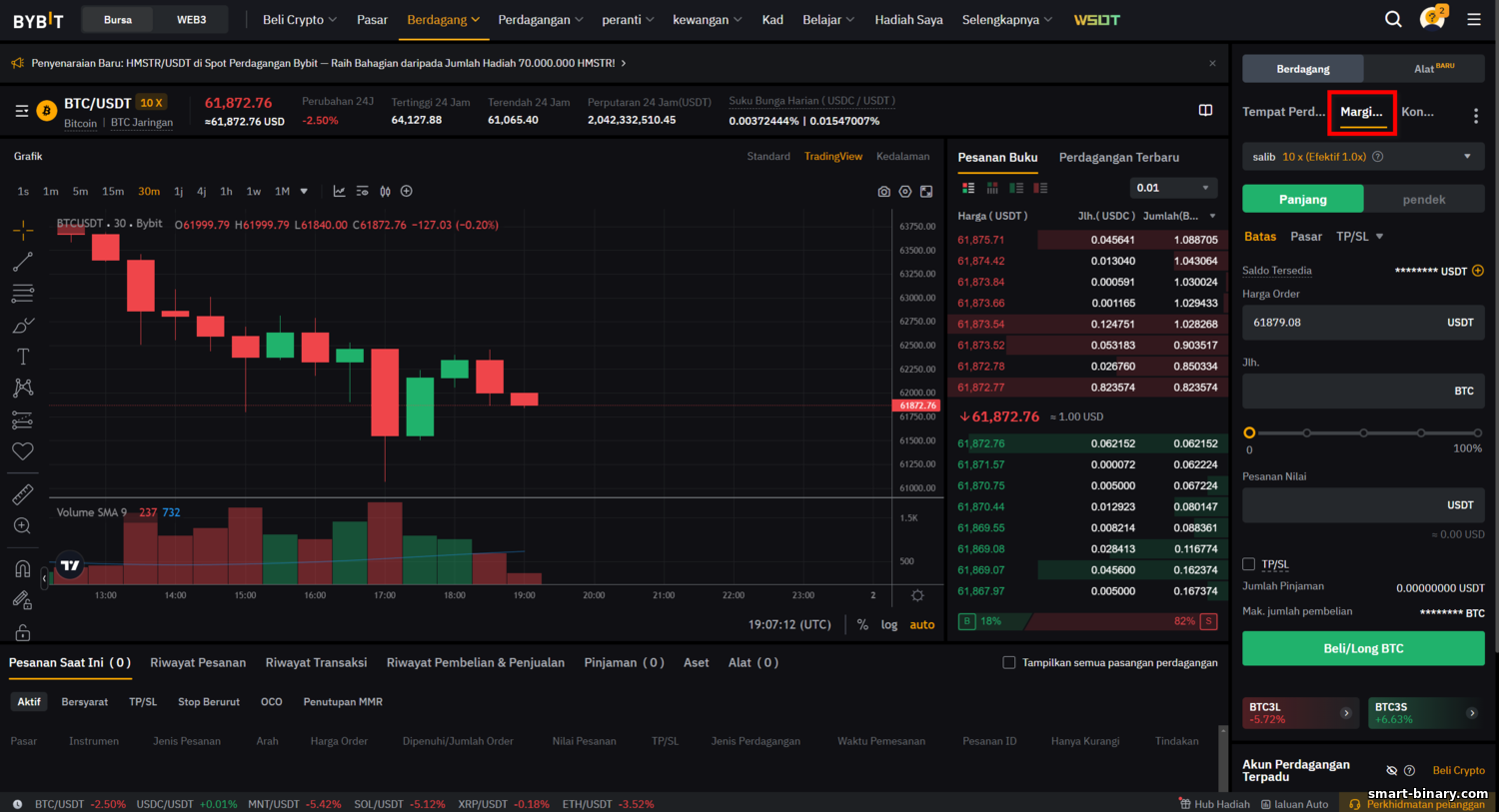Open the search magnifier icon

click(1393, 19)
